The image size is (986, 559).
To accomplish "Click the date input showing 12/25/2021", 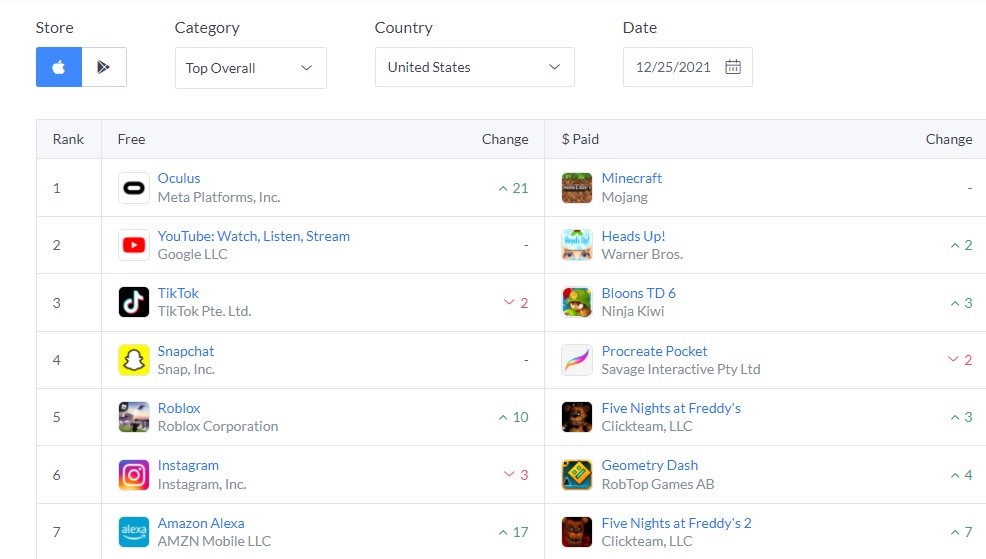I will point(673,67).
